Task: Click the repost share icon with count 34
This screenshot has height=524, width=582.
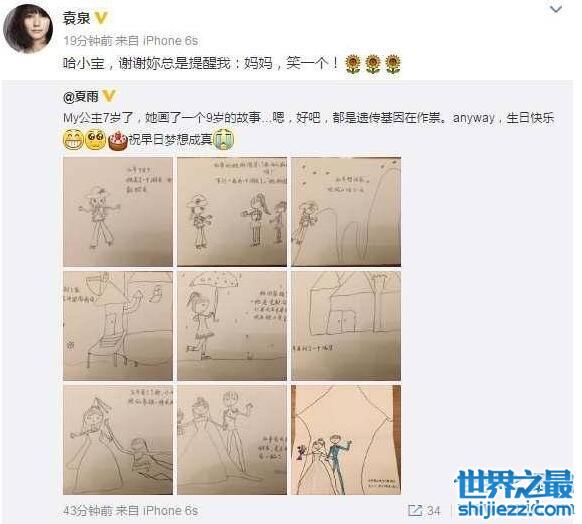Action: [423, 511]
